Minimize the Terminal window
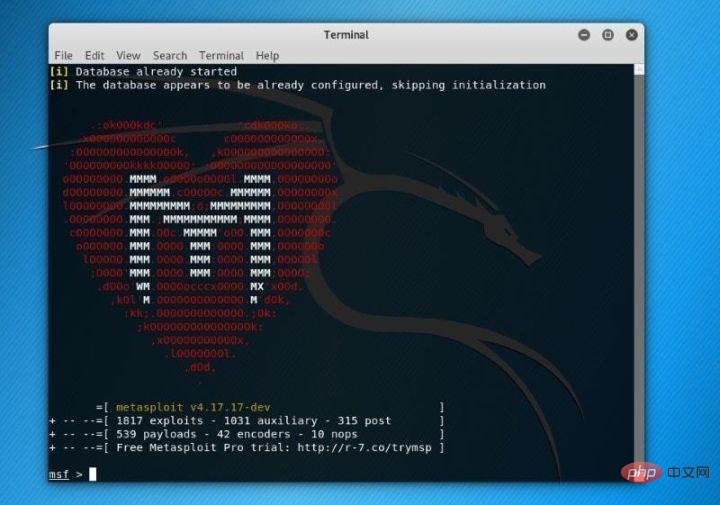This screenshot has width=720, height=505. pos(584,35)
